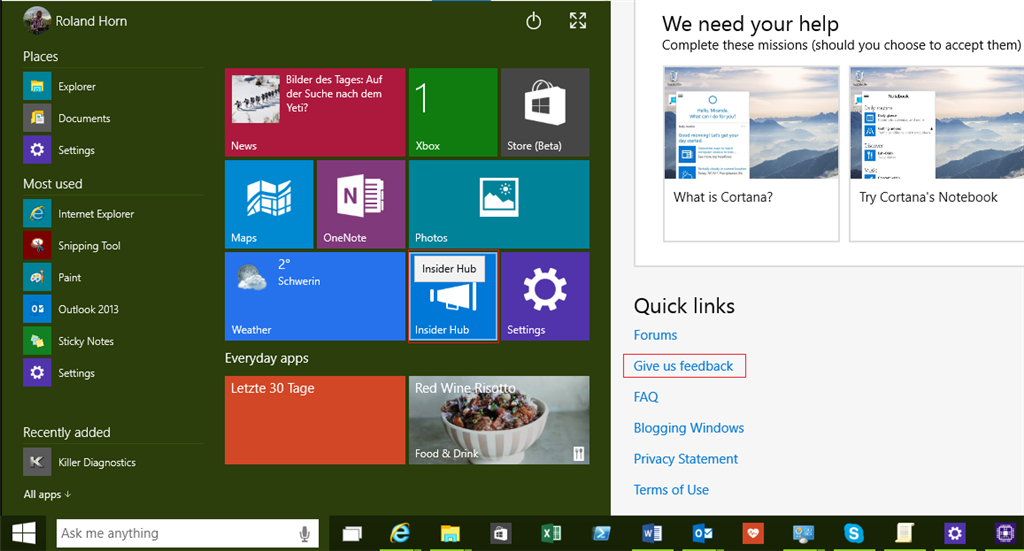Open Excel on the taskbar
The height and width of the screenshot is (551, 1024).
[x=551, y=534]
